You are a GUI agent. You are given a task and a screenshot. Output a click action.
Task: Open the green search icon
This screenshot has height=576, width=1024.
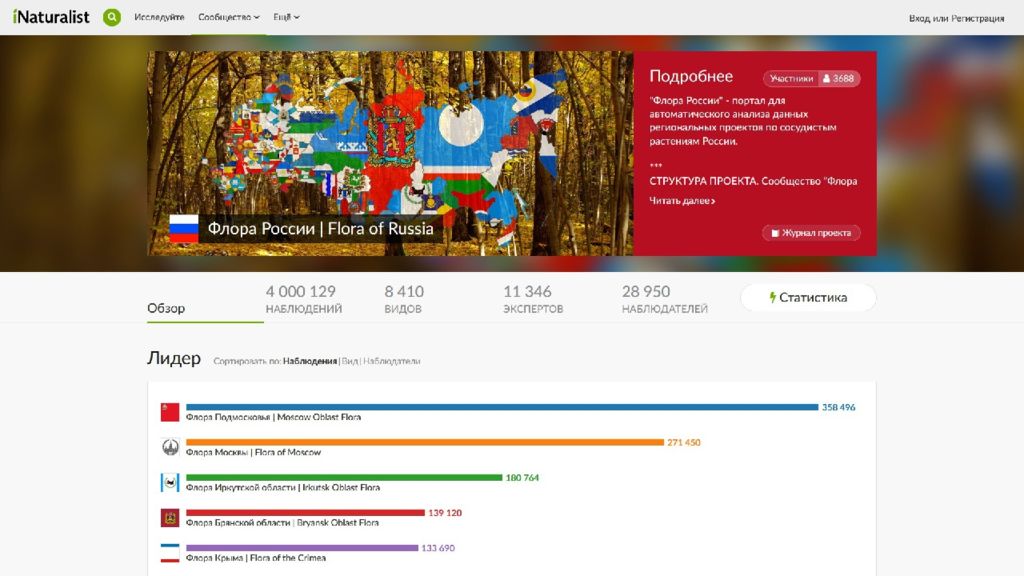coord(112,18)
